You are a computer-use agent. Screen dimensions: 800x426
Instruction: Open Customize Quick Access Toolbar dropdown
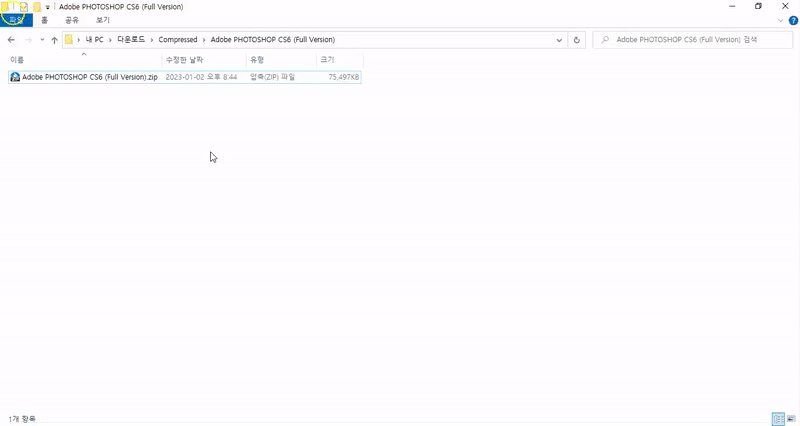[x=47, y=7]
